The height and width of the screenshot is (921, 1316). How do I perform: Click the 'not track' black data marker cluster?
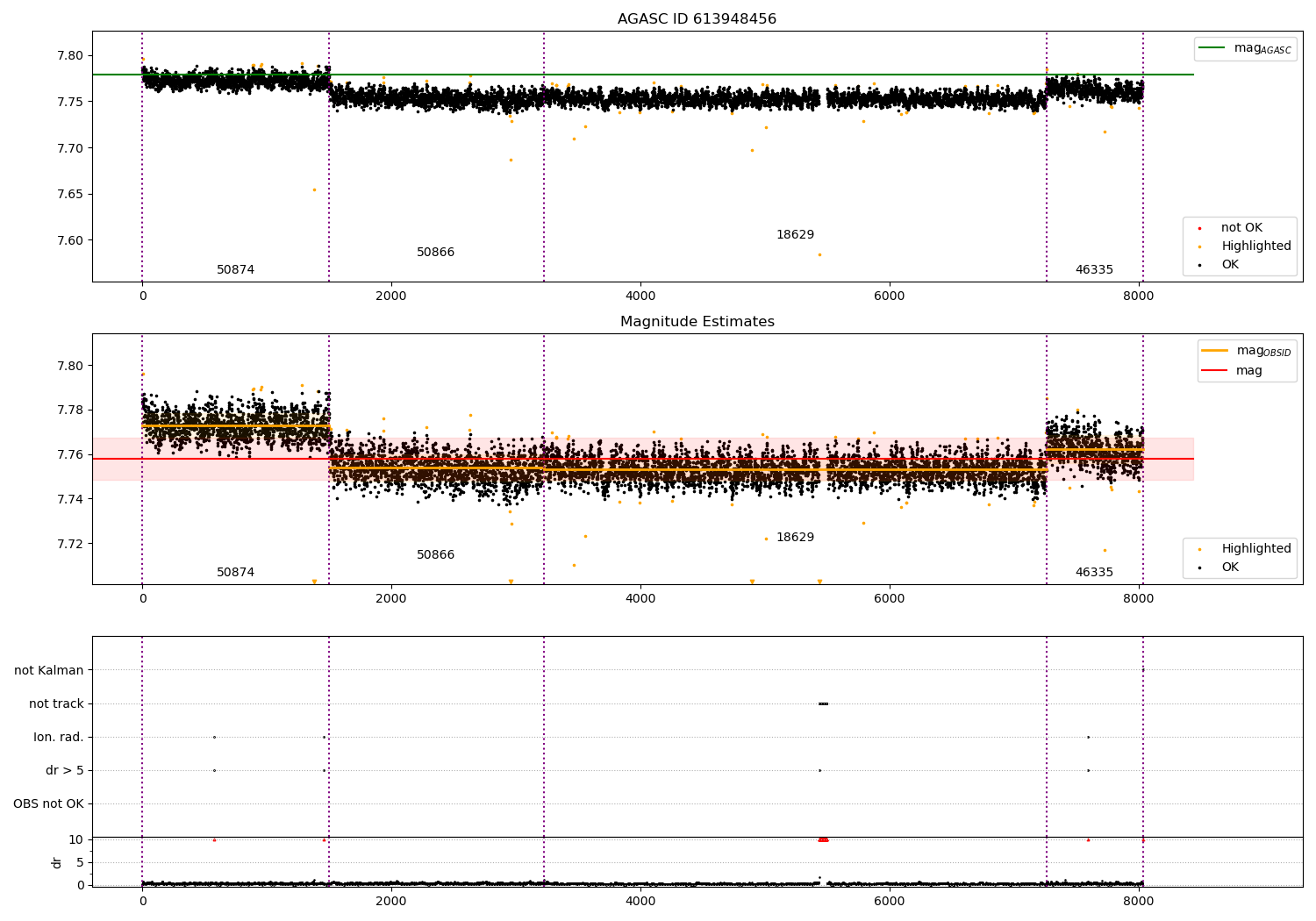(x=823, y=703)
